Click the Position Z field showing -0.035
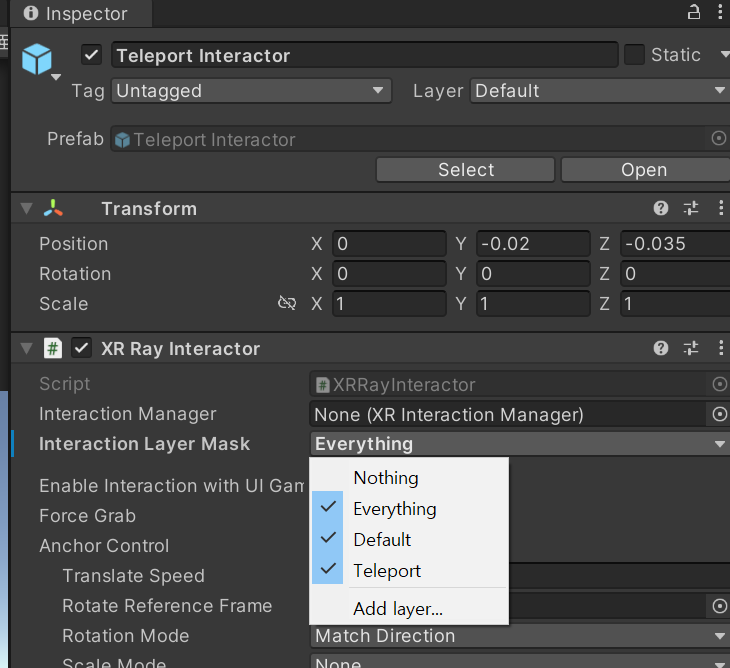The image size is (730, 668). pyautogui.click(x=675, y=243)
